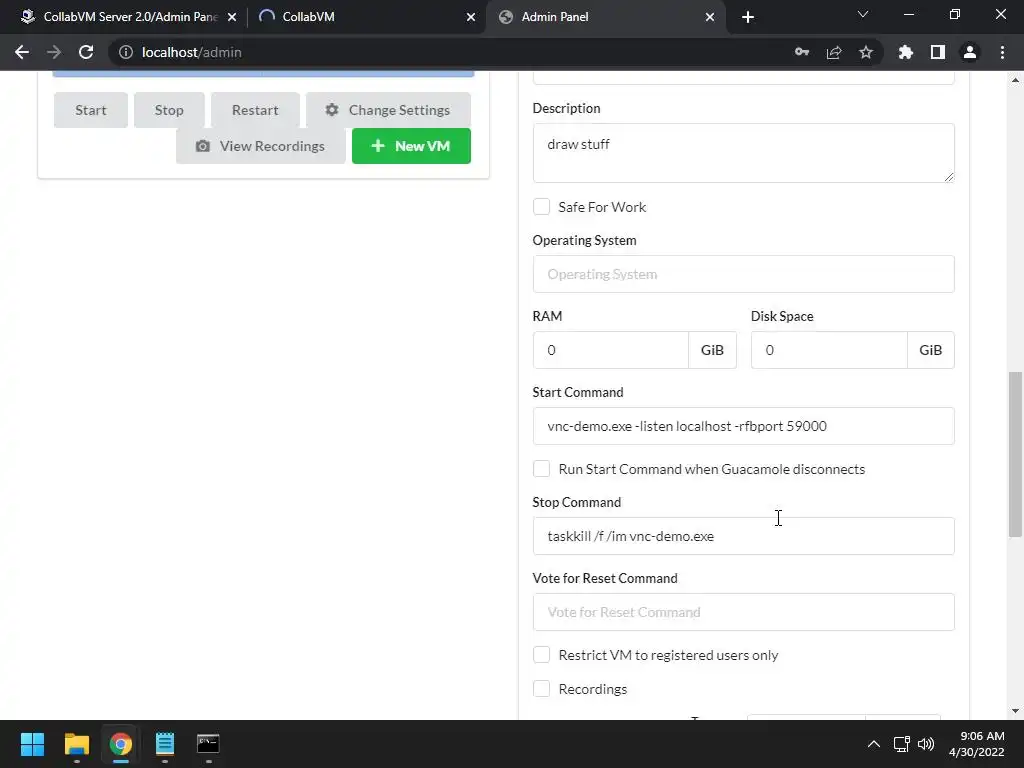Click the Disk Space value field

(829, 350)
